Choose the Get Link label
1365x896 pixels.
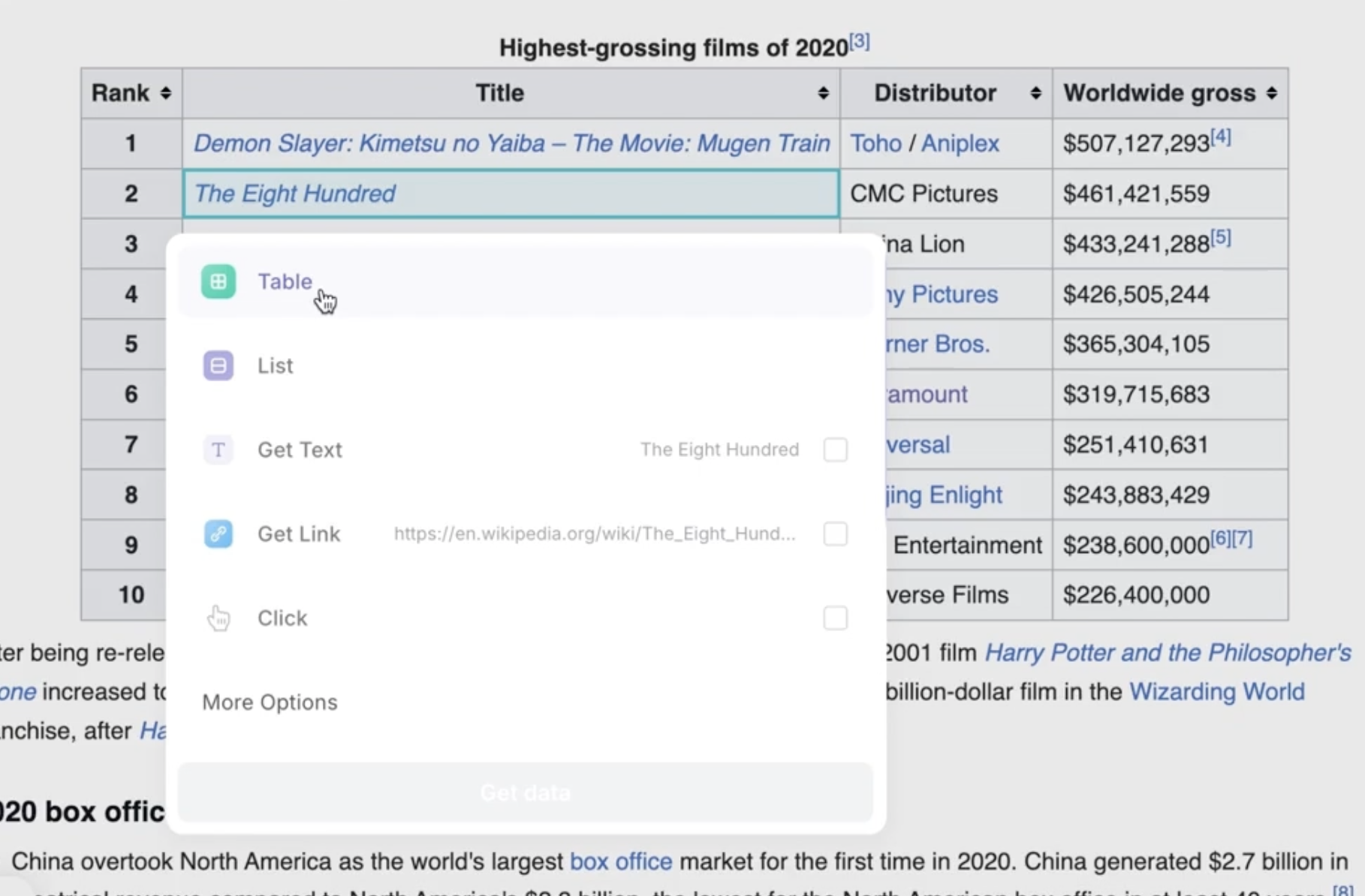pos(299,534)
